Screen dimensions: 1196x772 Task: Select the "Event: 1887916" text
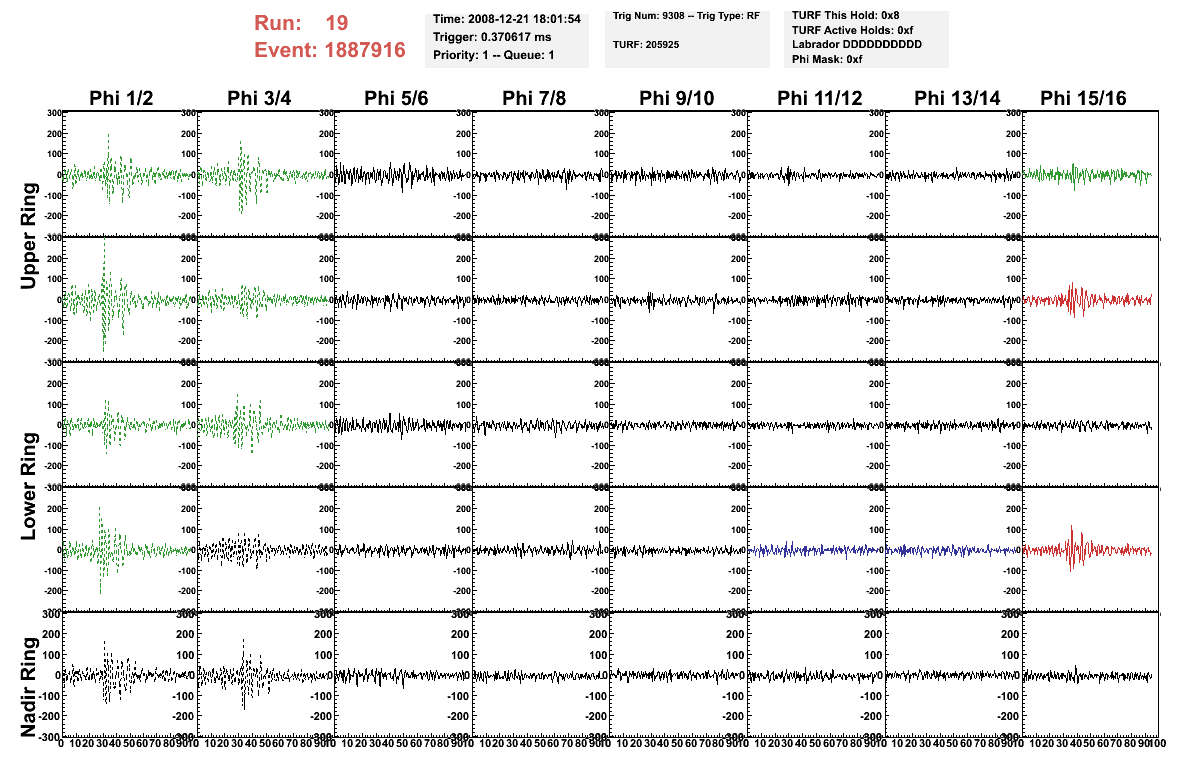click(x=330, y=50)
